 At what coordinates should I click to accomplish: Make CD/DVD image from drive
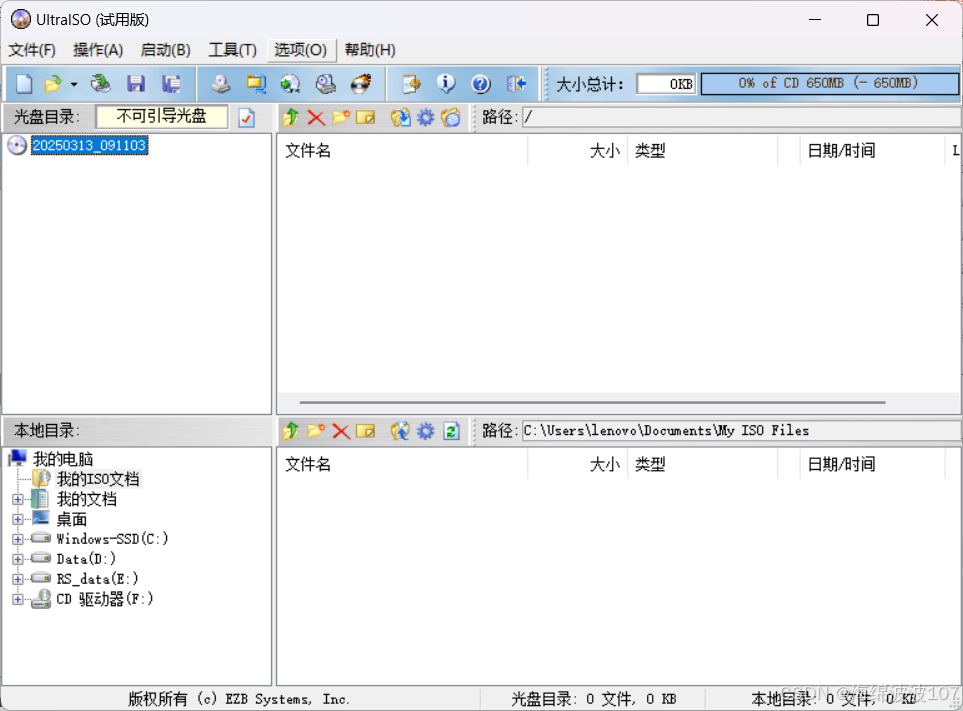coord(220,84)
